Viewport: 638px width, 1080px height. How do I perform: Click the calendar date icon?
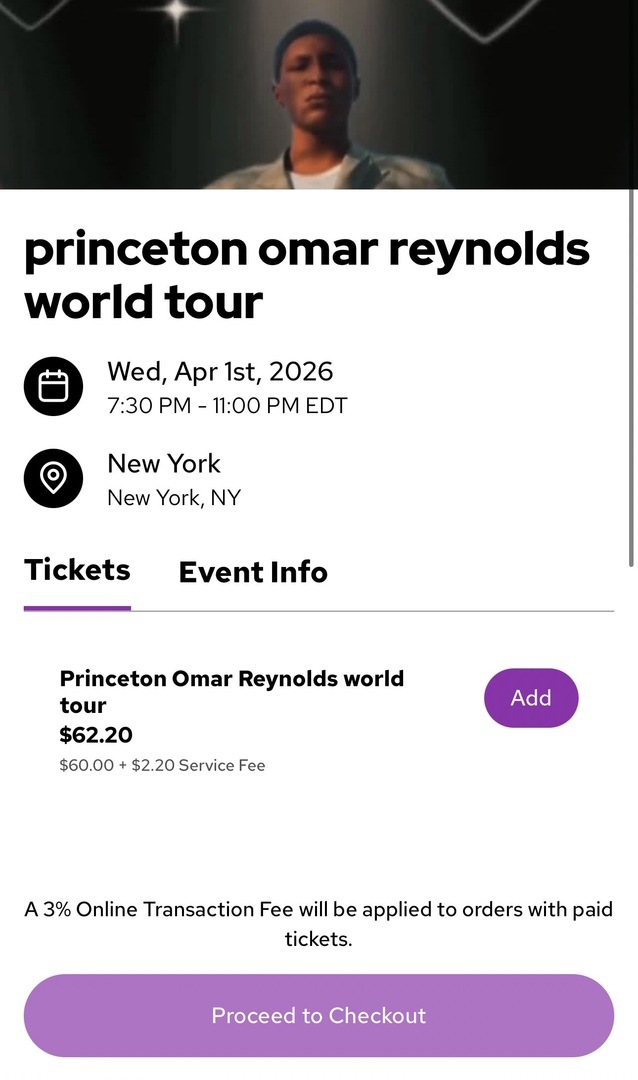coord(53,387)
